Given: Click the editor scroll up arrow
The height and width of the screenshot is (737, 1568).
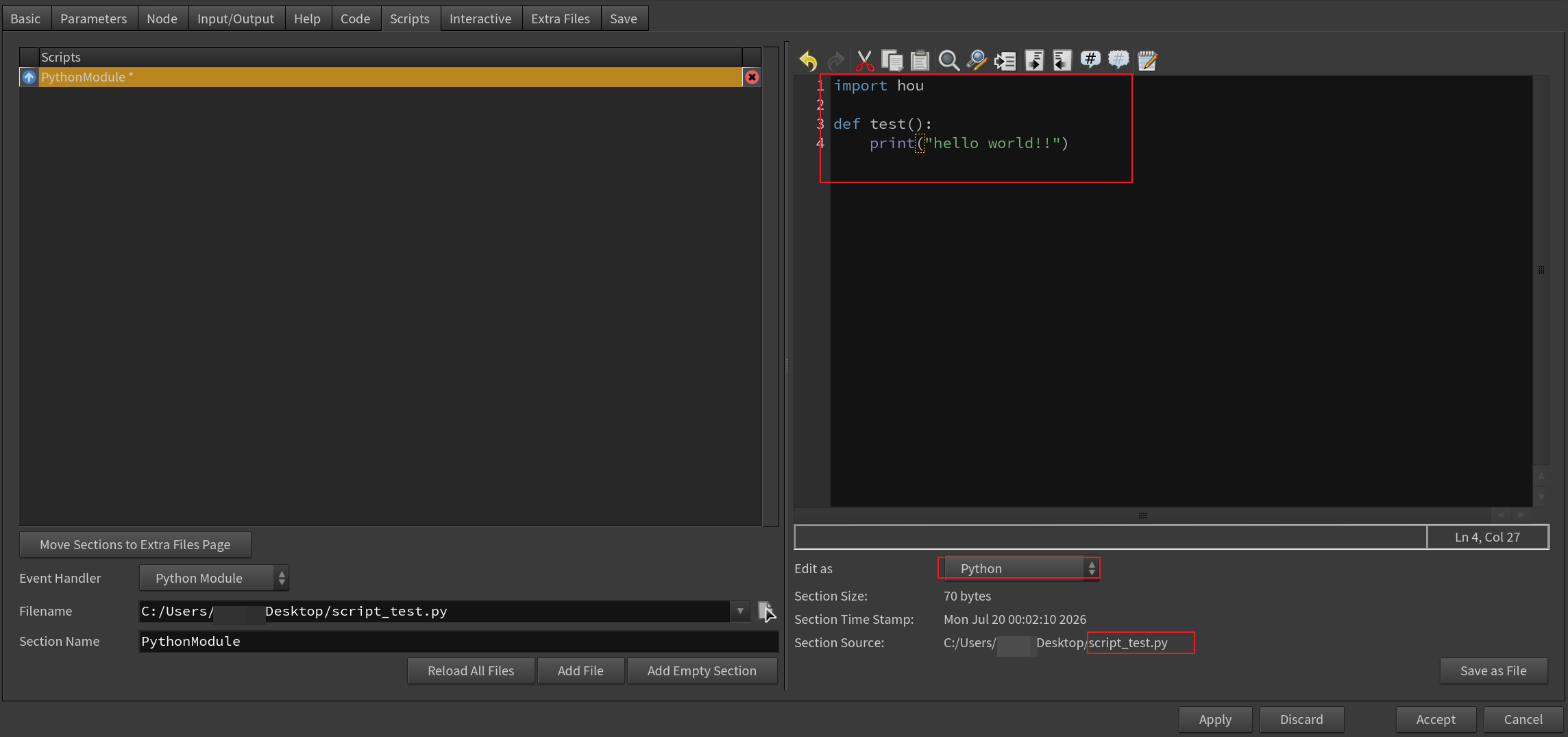Looking at the screenshot, I should [1541, 475].
